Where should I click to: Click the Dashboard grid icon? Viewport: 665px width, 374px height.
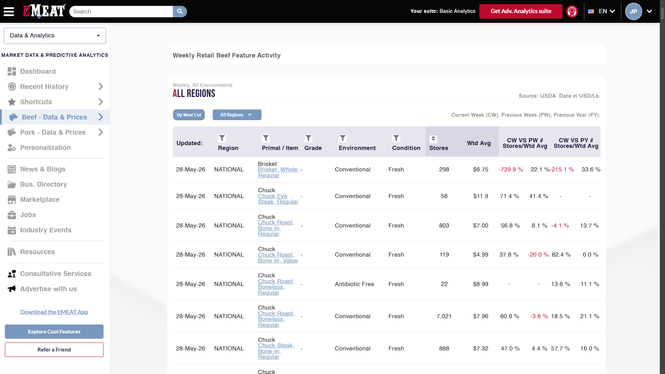[12, 71]
